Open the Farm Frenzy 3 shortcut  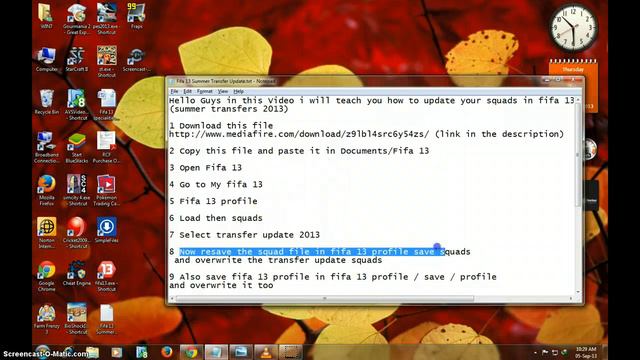coord(46,319)
